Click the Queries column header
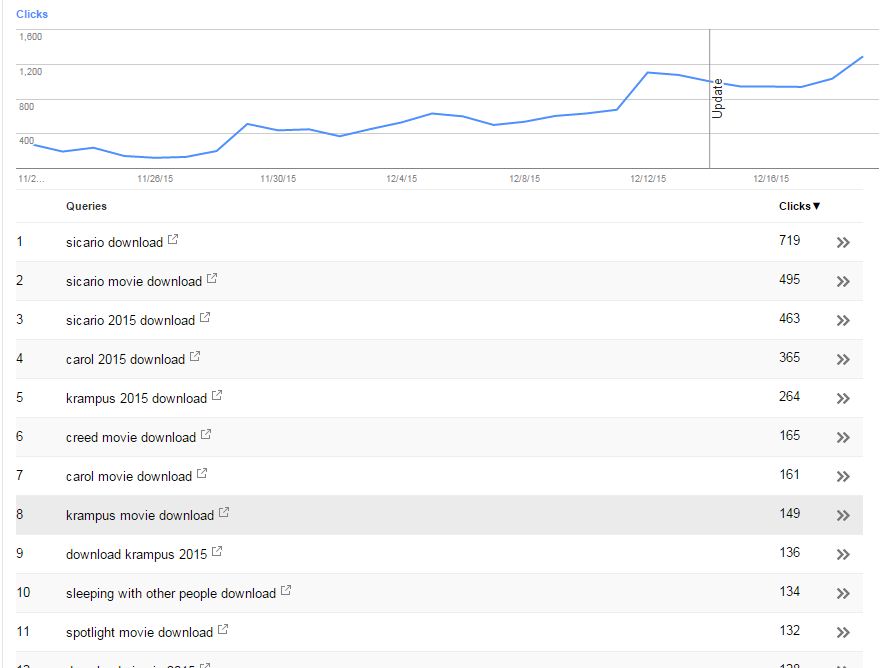The width and height of the screenshot is (891, 668). pos(86,206)
